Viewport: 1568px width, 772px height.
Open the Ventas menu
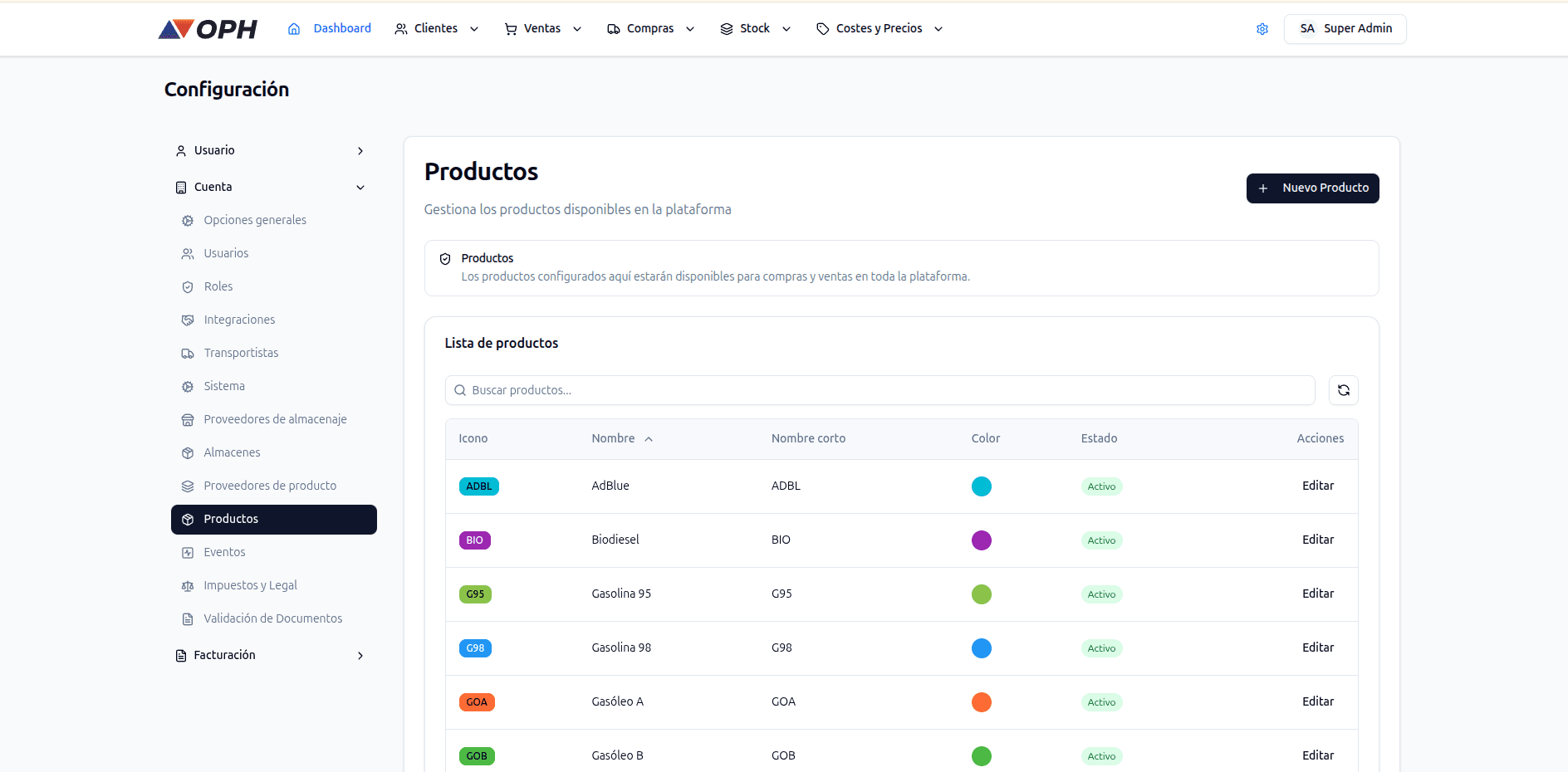coord(541,28)
